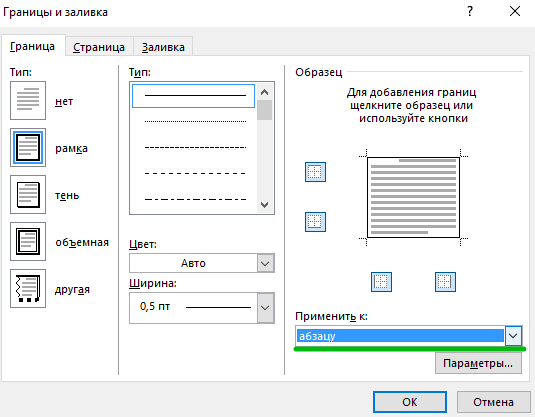Select the 'нет' border setting icon

click(x=28, y=100)
